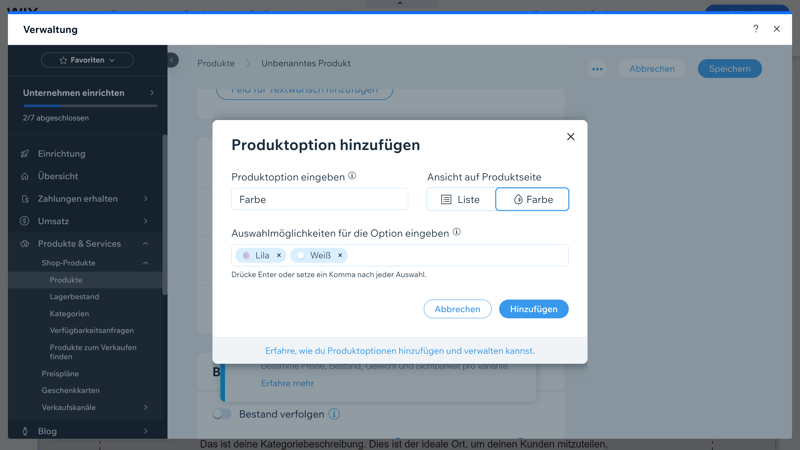Close the Produktoption hinzufügen dialog
Viewport: 800px width, 450px height.
(571, 137)
